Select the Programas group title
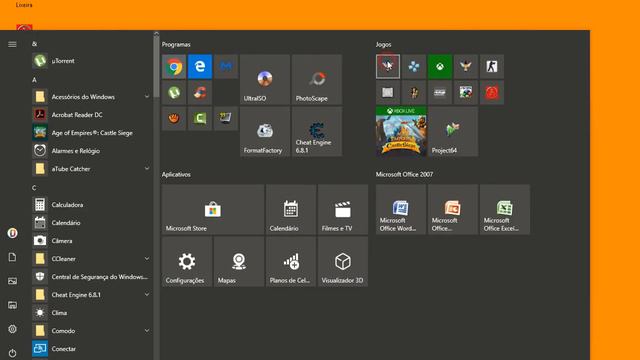640x360 pixels. [x=176, y=44]
